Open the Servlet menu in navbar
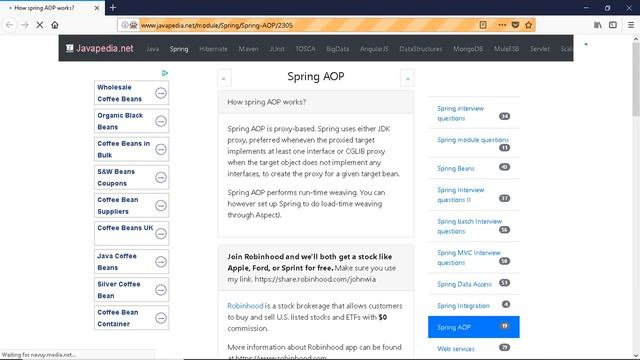640x360 pixels. [x=540, y=49]
